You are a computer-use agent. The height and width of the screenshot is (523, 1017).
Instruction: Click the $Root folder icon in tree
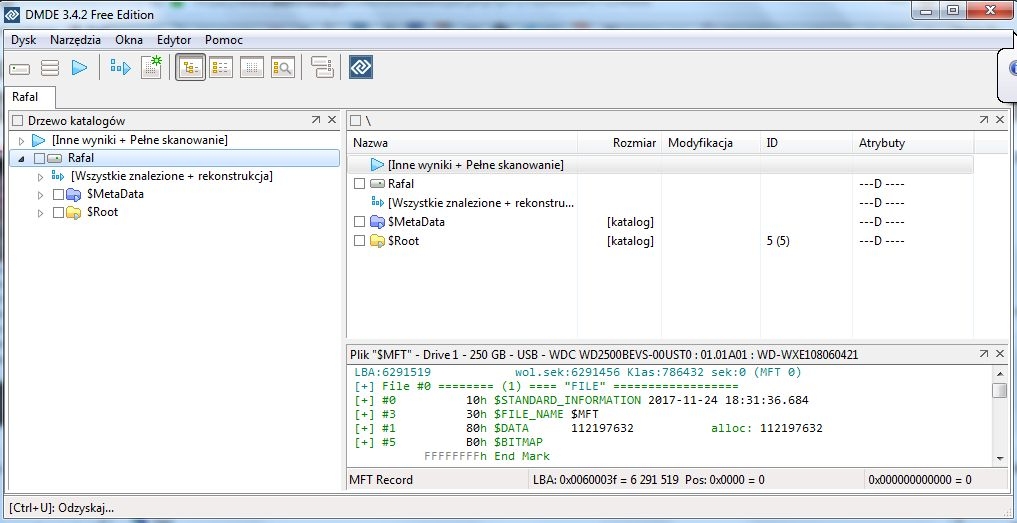point(73,212)
